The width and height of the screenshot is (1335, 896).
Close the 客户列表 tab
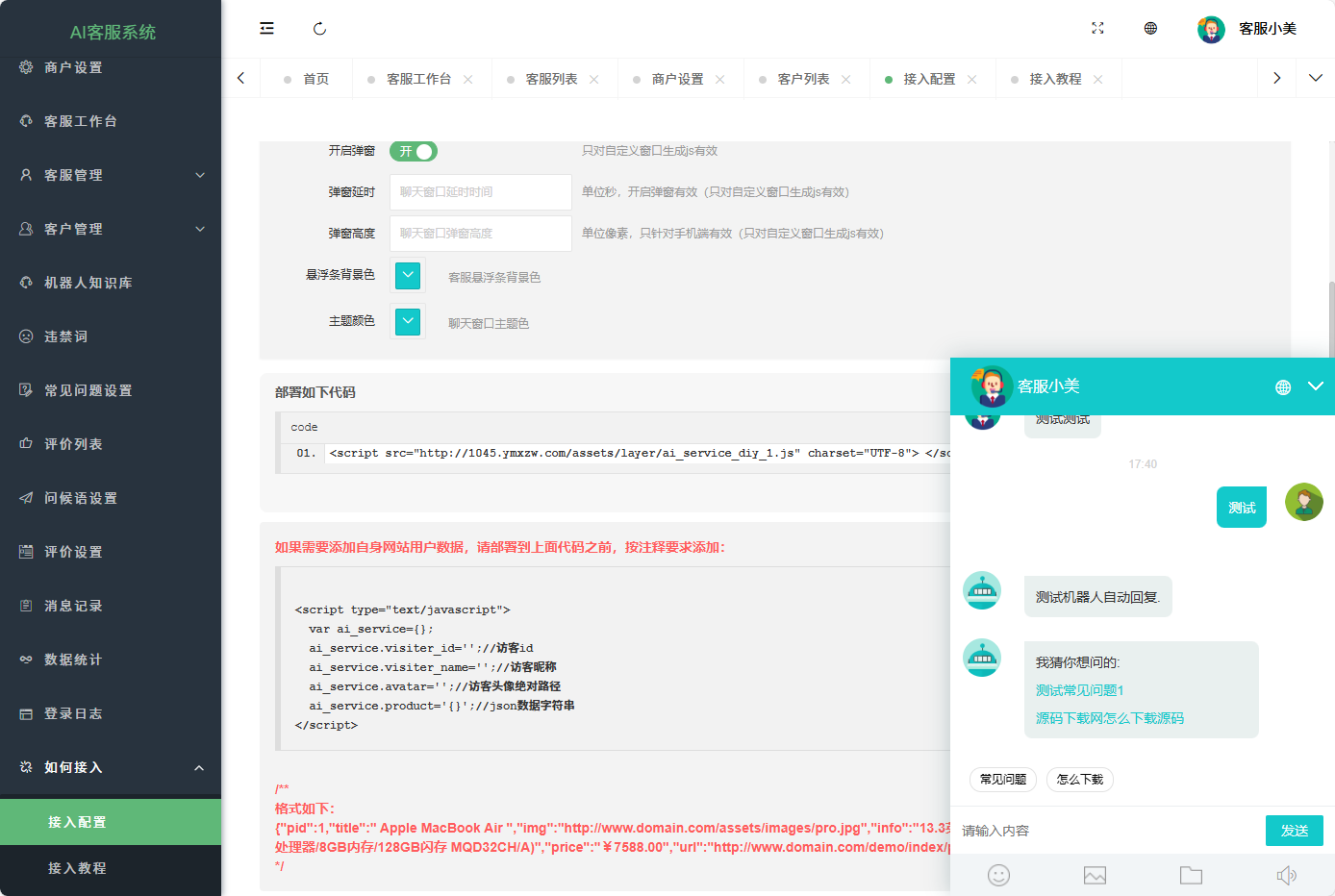[x=846, y=79]
